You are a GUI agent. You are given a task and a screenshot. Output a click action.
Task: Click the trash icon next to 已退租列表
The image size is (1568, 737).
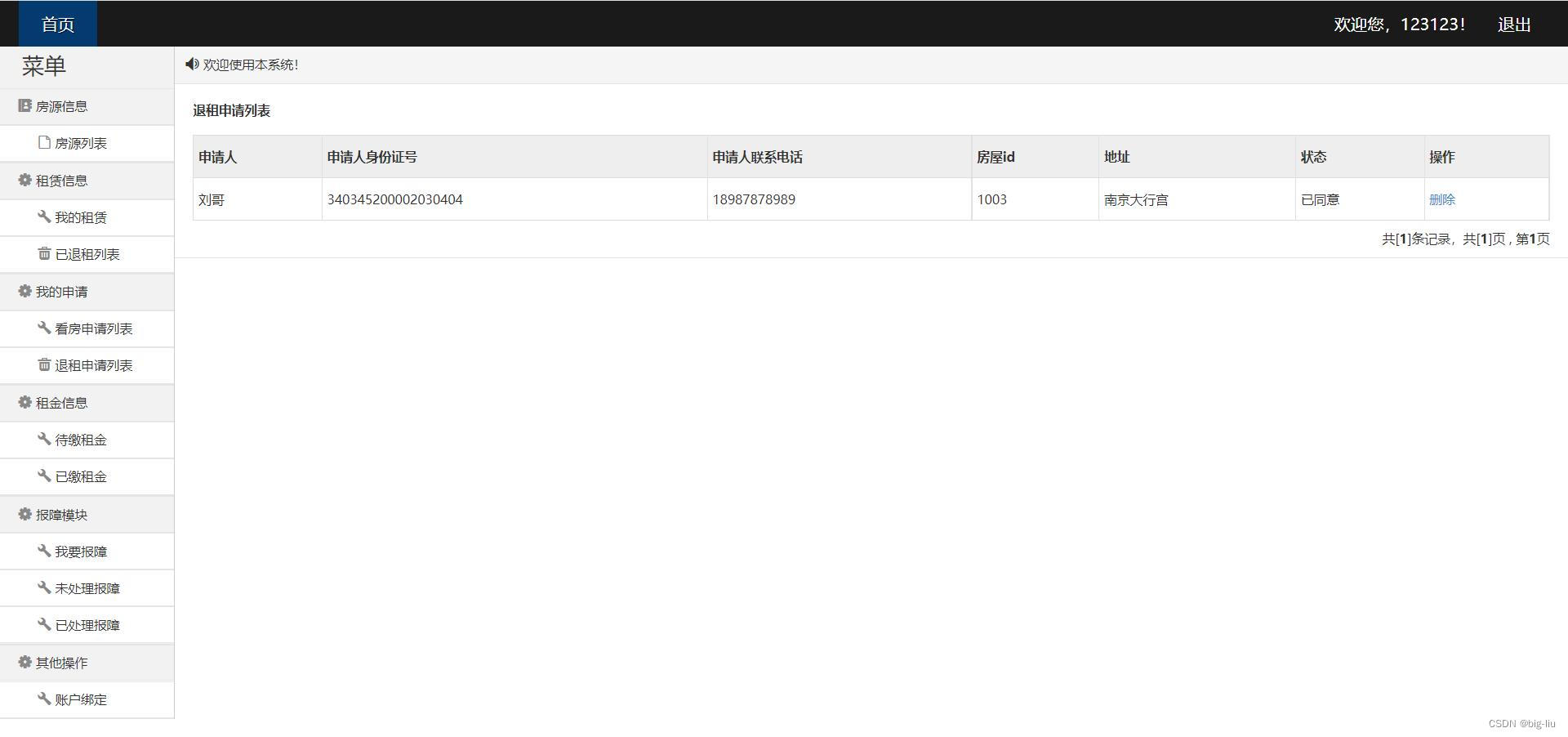tap(44, 253)
